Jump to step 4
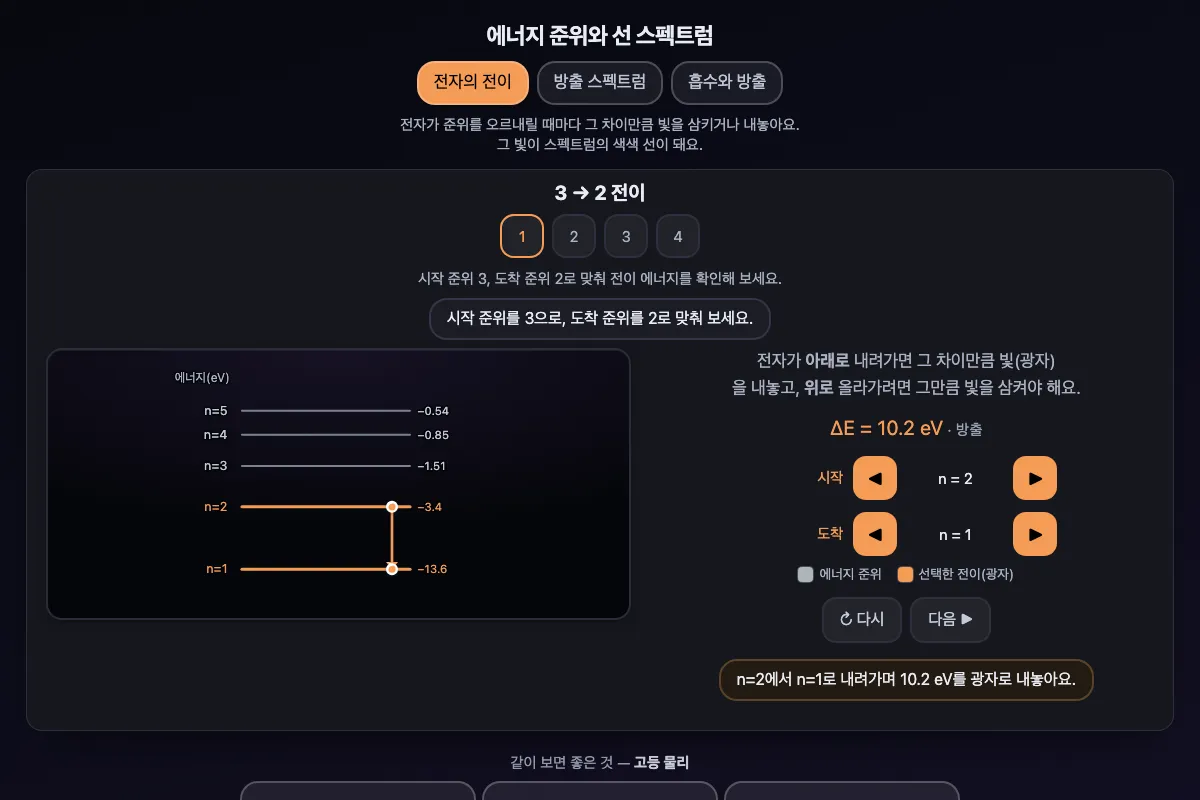This screenshot has height=800, width=1200. (x=678, y=237)
